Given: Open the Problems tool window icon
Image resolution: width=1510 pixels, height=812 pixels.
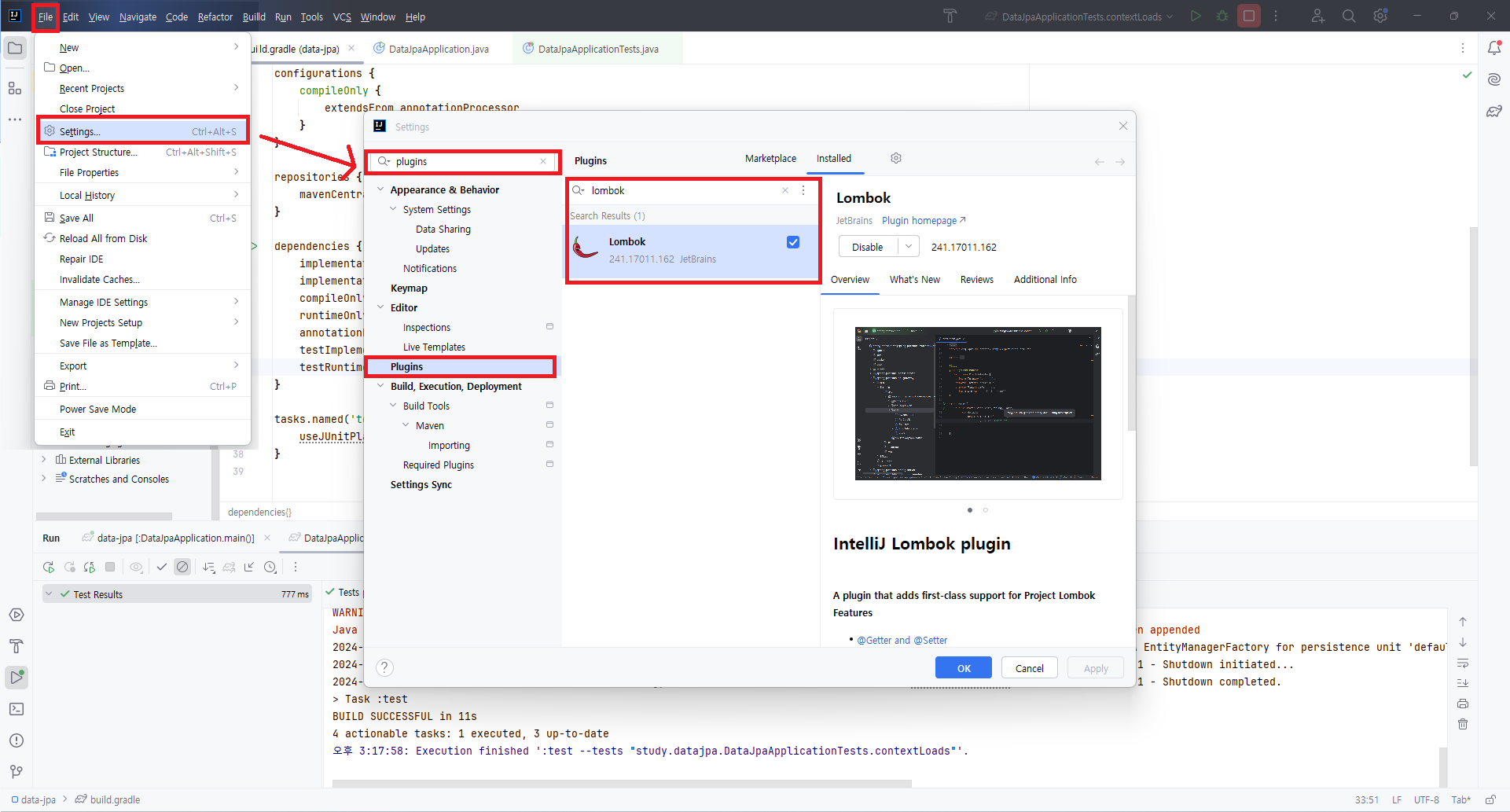Looking at the screenshot, I should pyautogui.click(x=16, y=740).
